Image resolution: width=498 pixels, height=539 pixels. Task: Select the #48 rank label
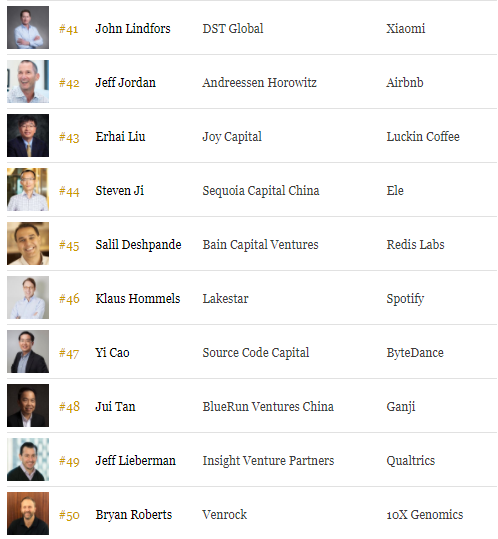pos(69,407)
